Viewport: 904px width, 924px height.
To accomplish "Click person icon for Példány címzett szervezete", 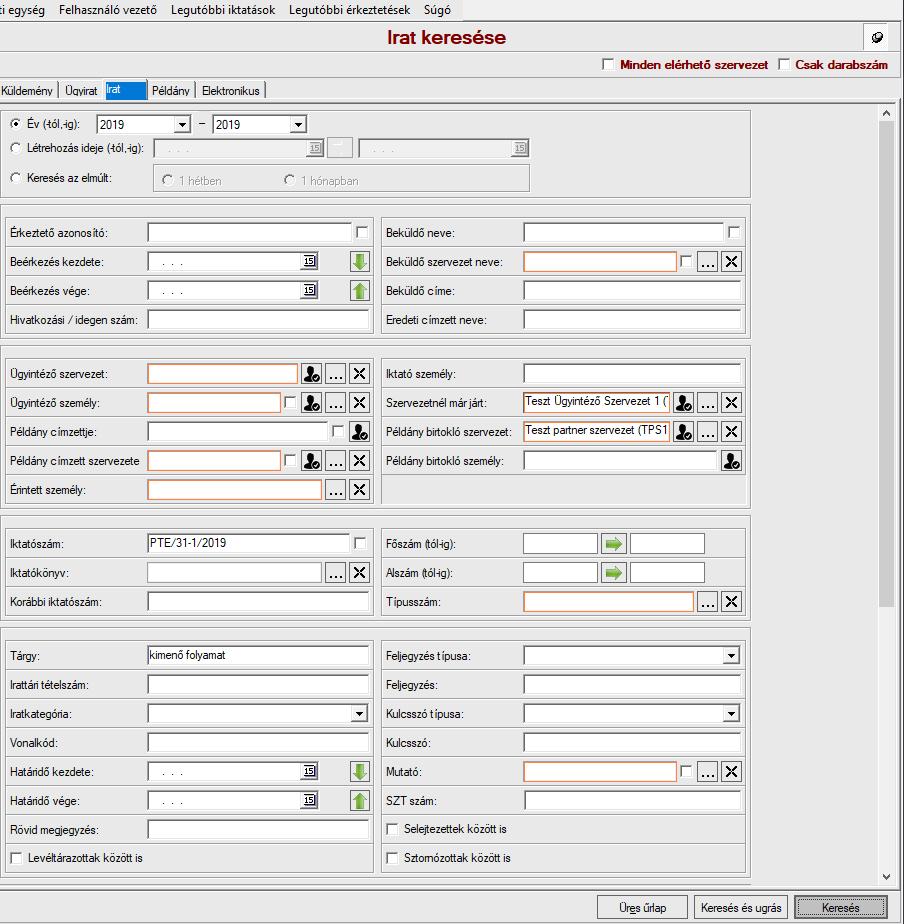I will [311, 460].
